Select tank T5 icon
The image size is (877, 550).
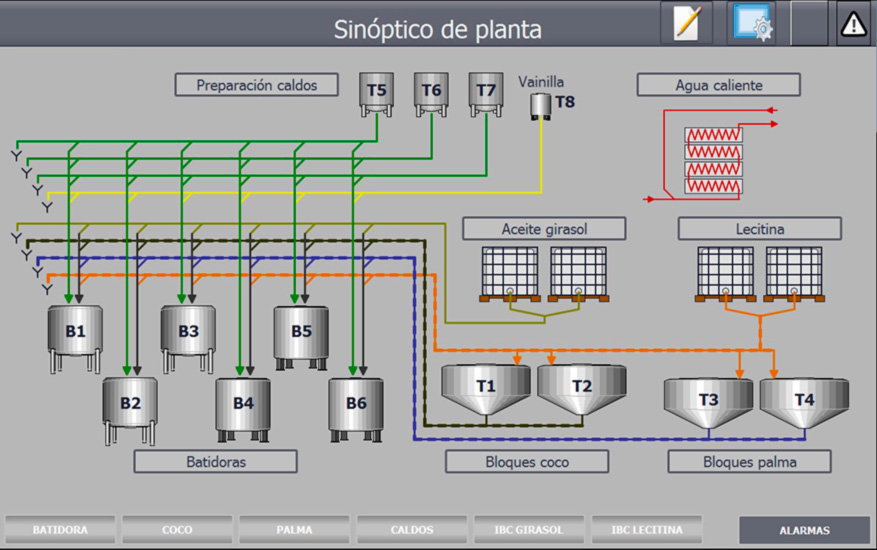[x=376, y=91]
